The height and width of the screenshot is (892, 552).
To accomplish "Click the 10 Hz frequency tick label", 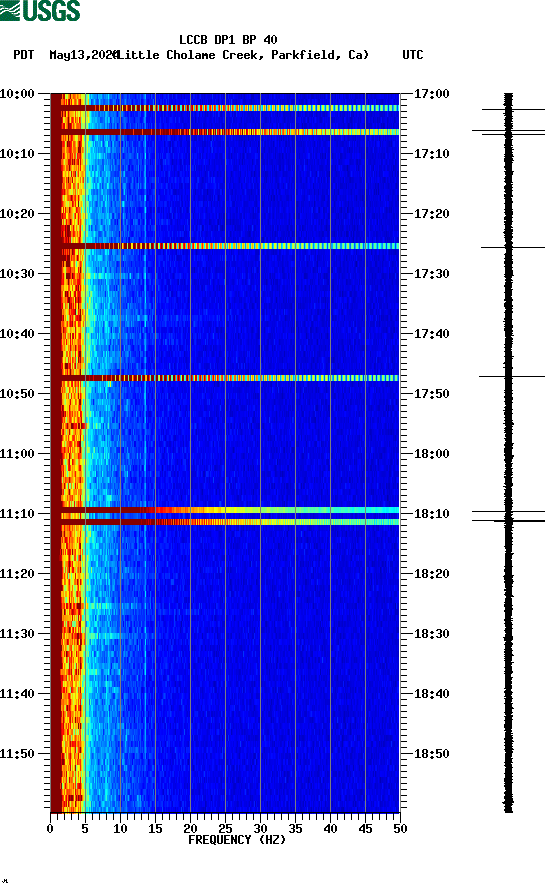I will [x=120, y=829].
